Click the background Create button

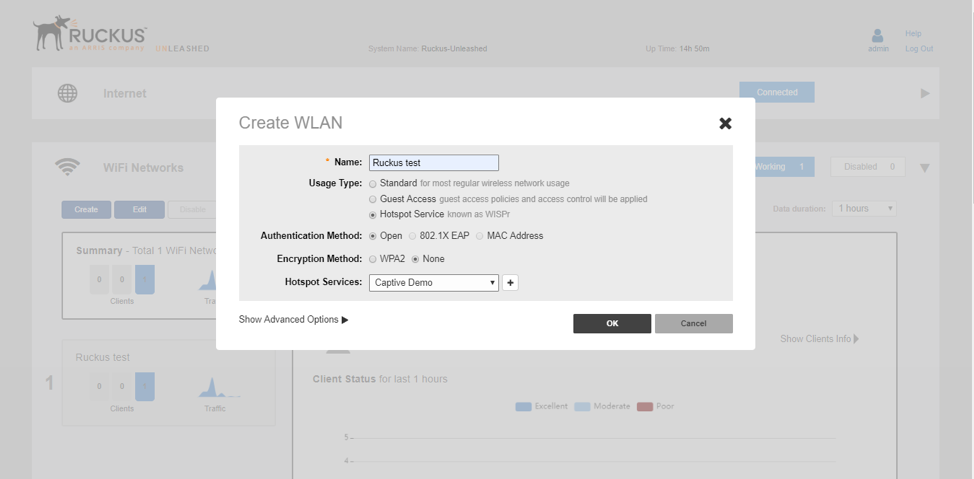click(86, 209)
